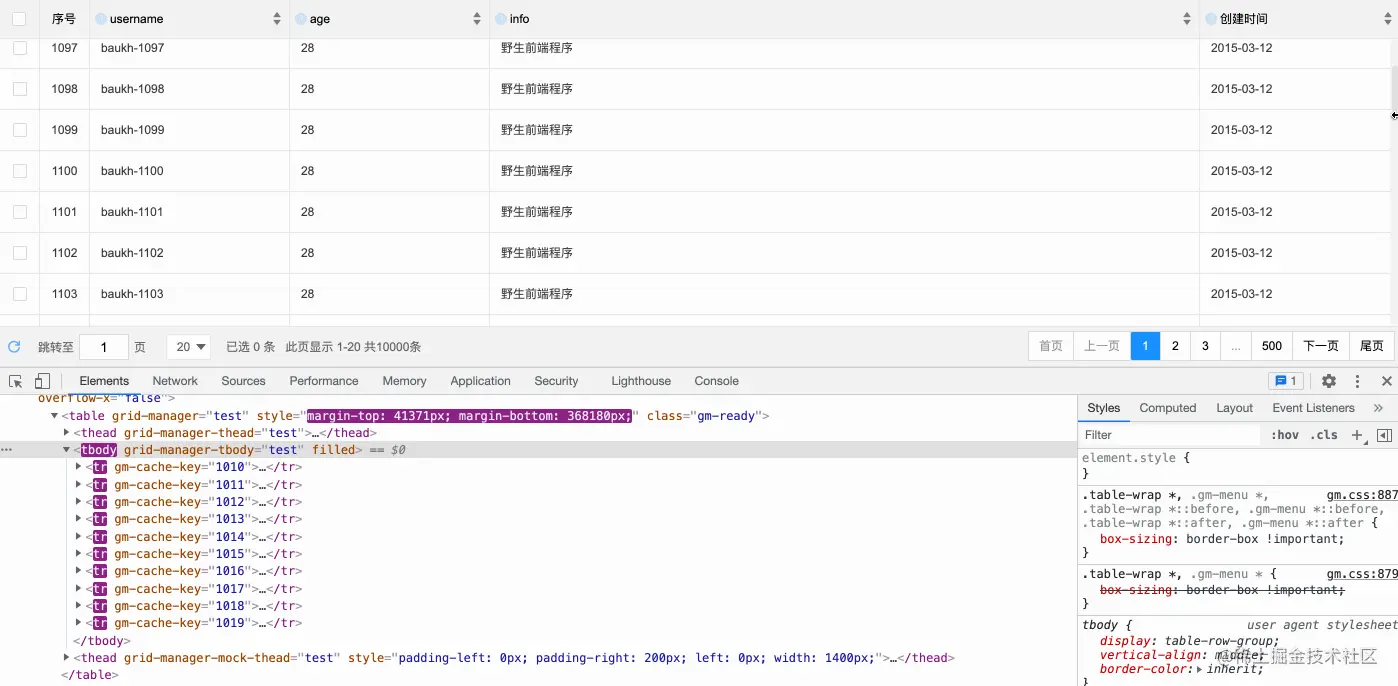Open the Console tab
Viewport: 1398px width, 686px height.
pos(716,381)
